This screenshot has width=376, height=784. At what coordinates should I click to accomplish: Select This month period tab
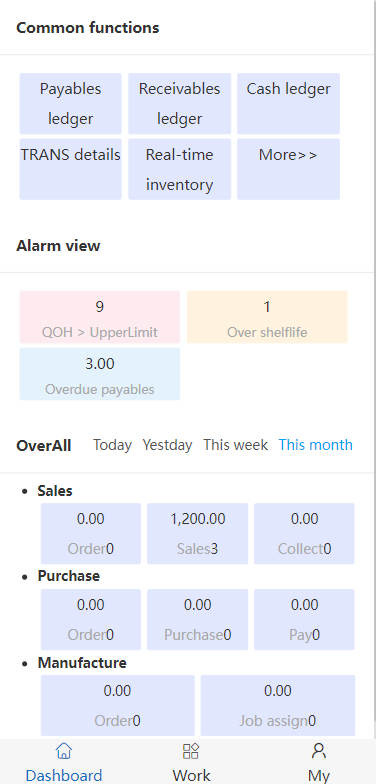[x=316, y=445]
